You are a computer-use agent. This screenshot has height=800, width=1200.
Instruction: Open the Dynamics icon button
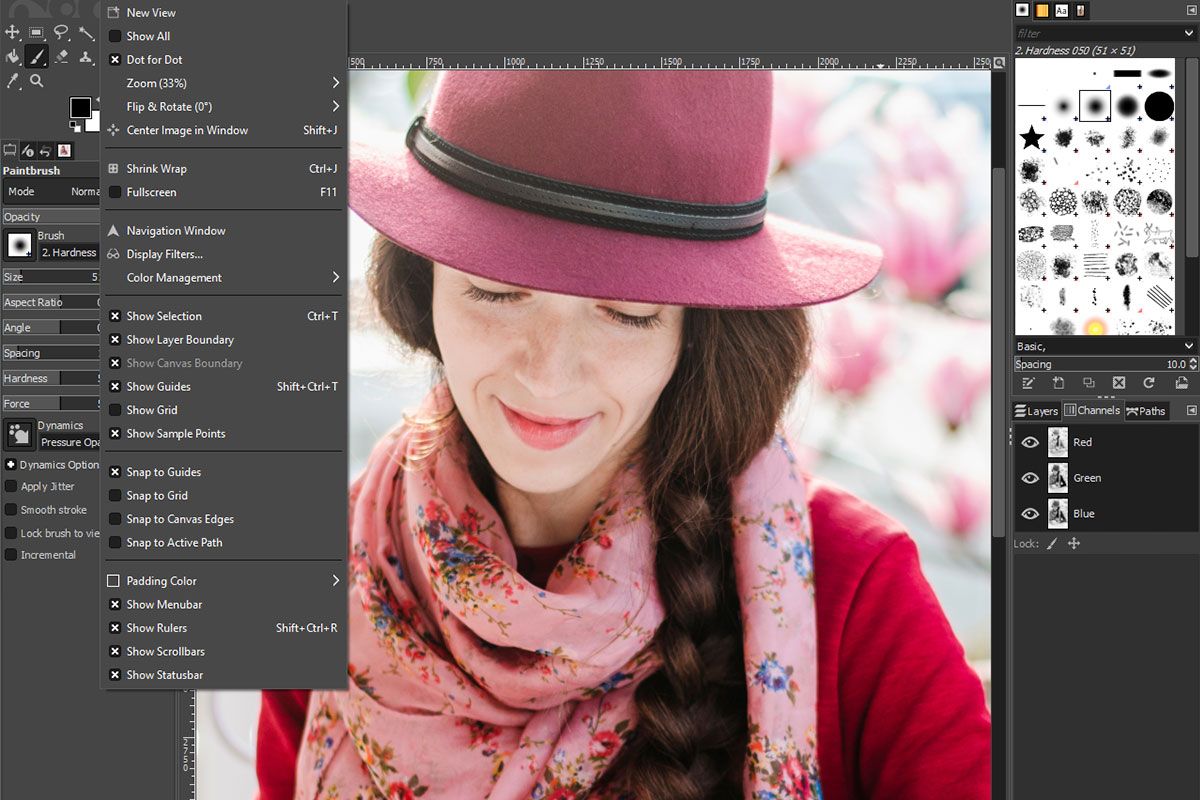pos(18,434)
